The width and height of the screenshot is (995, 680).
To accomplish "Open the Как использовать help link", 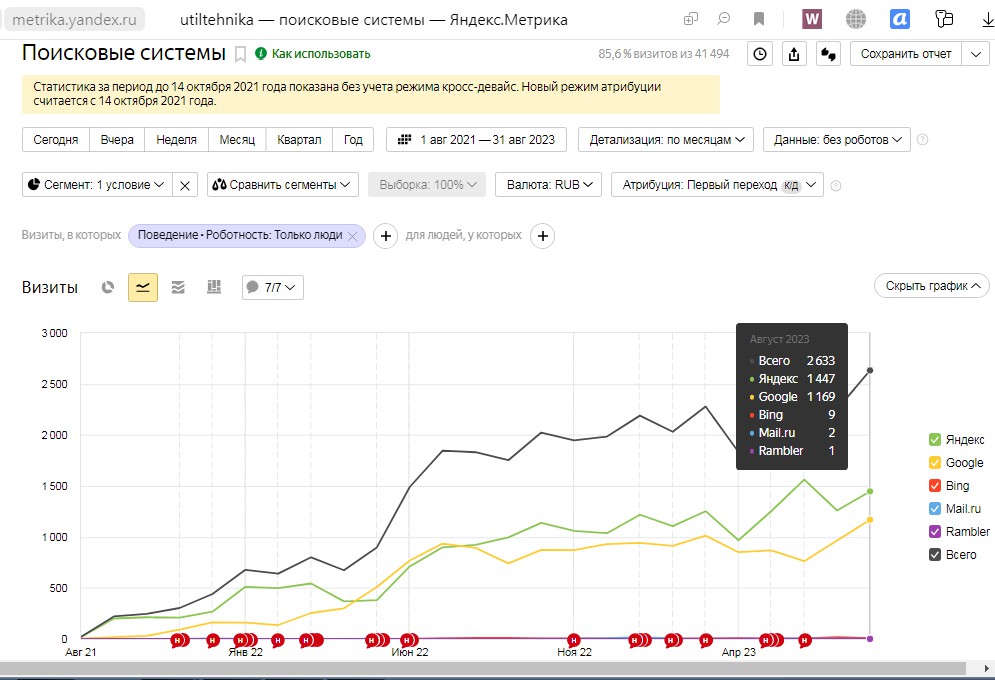I will (x=313, y=54).
